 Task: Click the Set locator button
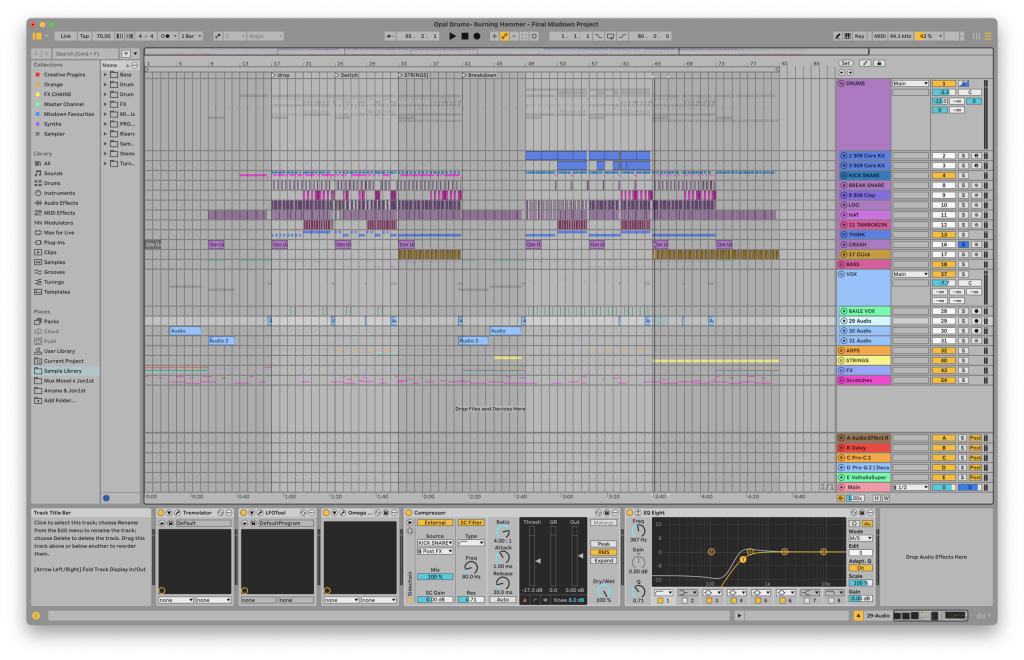845,63
